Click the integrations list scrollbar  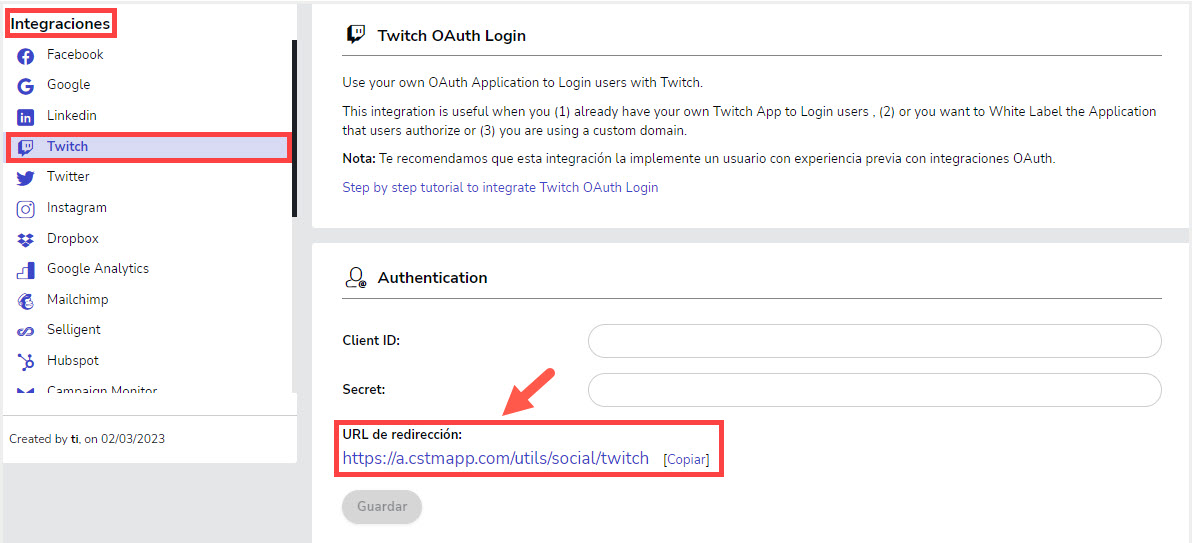(294, 129)
